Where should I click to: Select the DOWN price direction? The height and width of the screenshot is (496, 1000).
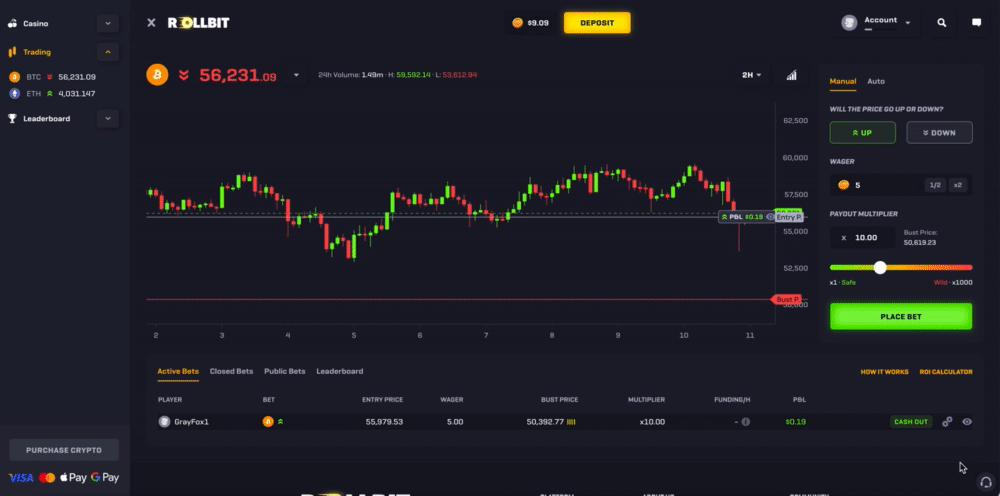pos(939,133)
